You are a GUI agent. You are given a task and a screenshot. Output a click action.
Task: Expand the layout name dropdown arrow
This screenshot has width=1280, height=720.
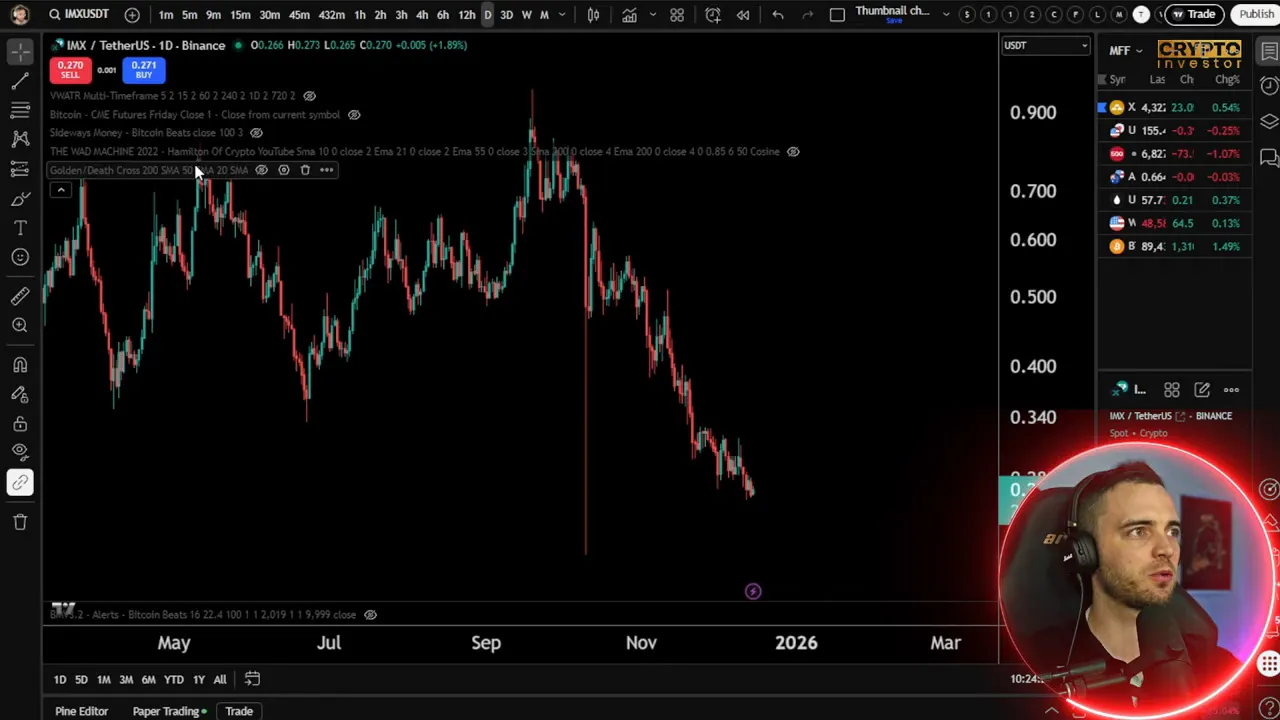click(946, 15)
